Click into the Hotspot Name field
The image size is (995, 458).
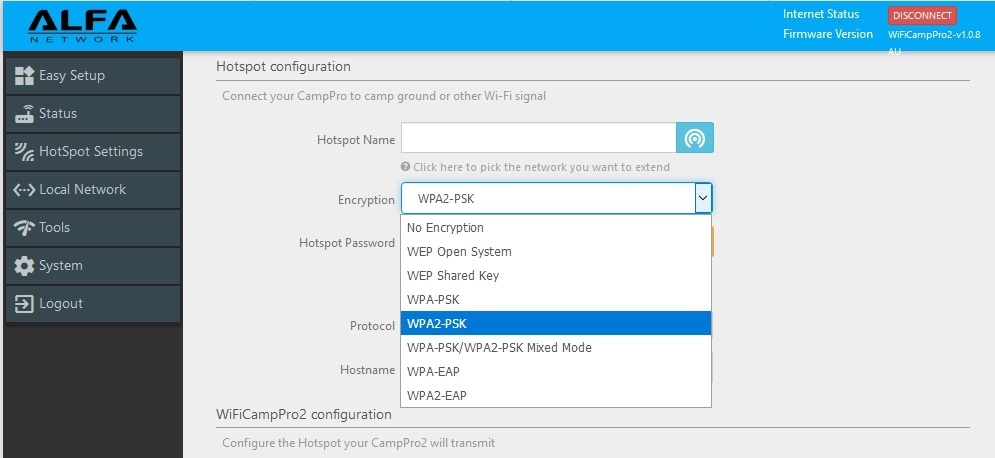coord(539,139)
